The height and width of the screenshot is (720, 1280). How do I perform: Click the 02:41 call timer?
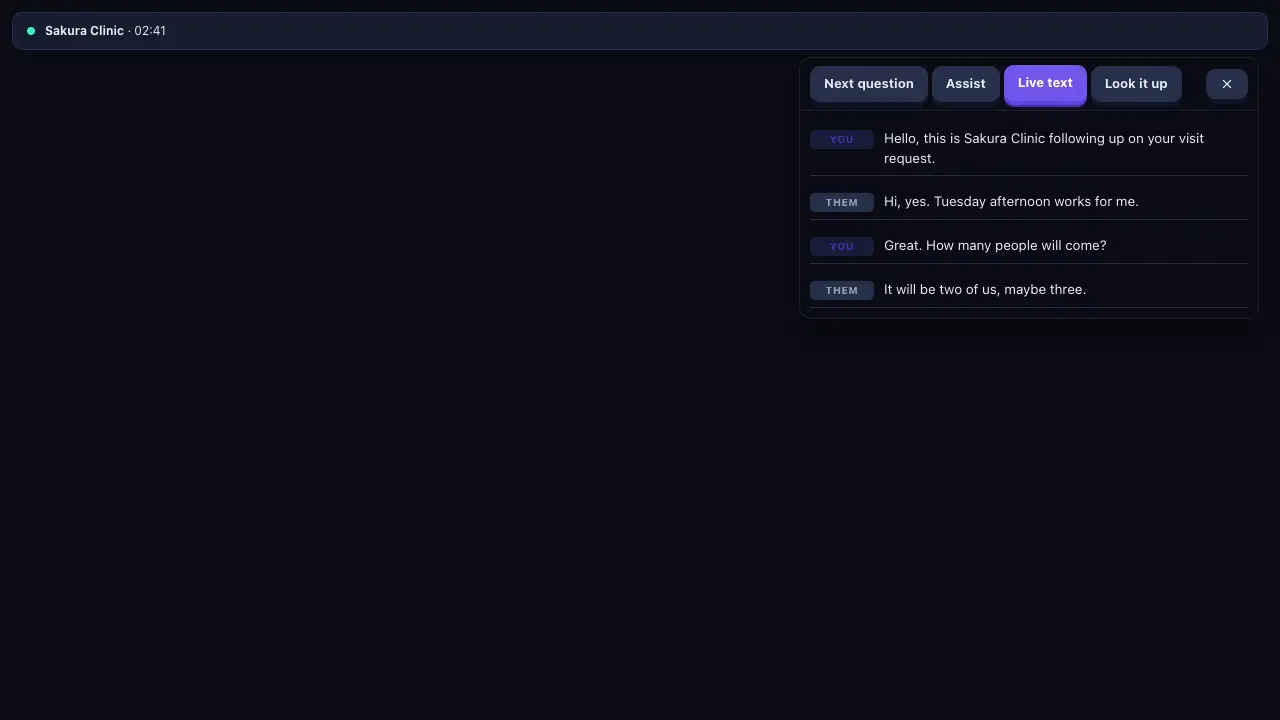[x=150, y=31]
